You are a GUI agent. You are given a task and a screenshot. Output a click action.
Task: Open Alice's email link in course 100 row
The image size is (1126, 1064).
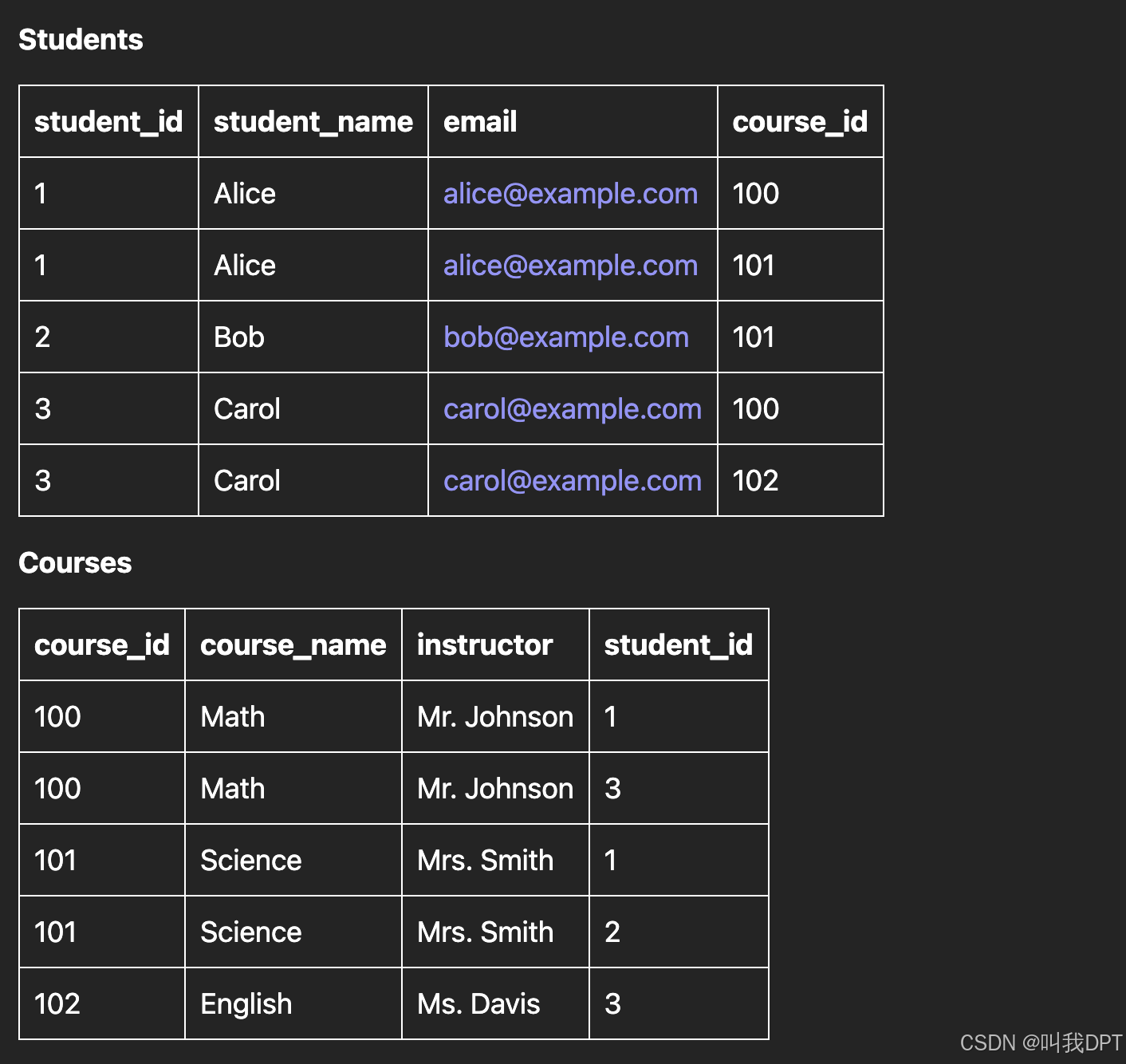[570, 194]
